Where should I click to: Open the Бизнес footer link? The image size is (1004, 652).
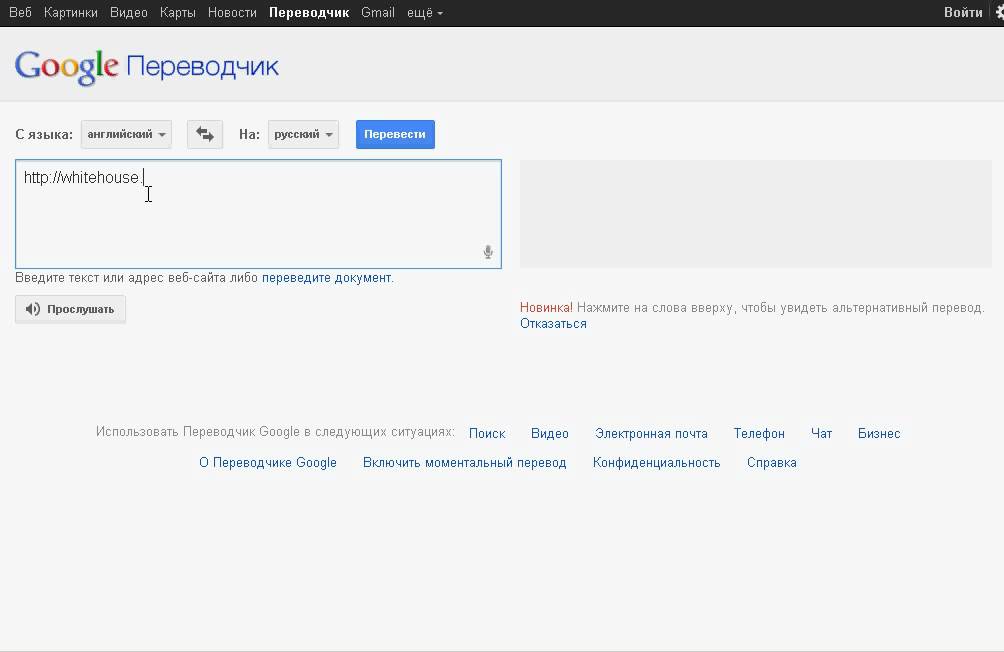click(879, 434)
